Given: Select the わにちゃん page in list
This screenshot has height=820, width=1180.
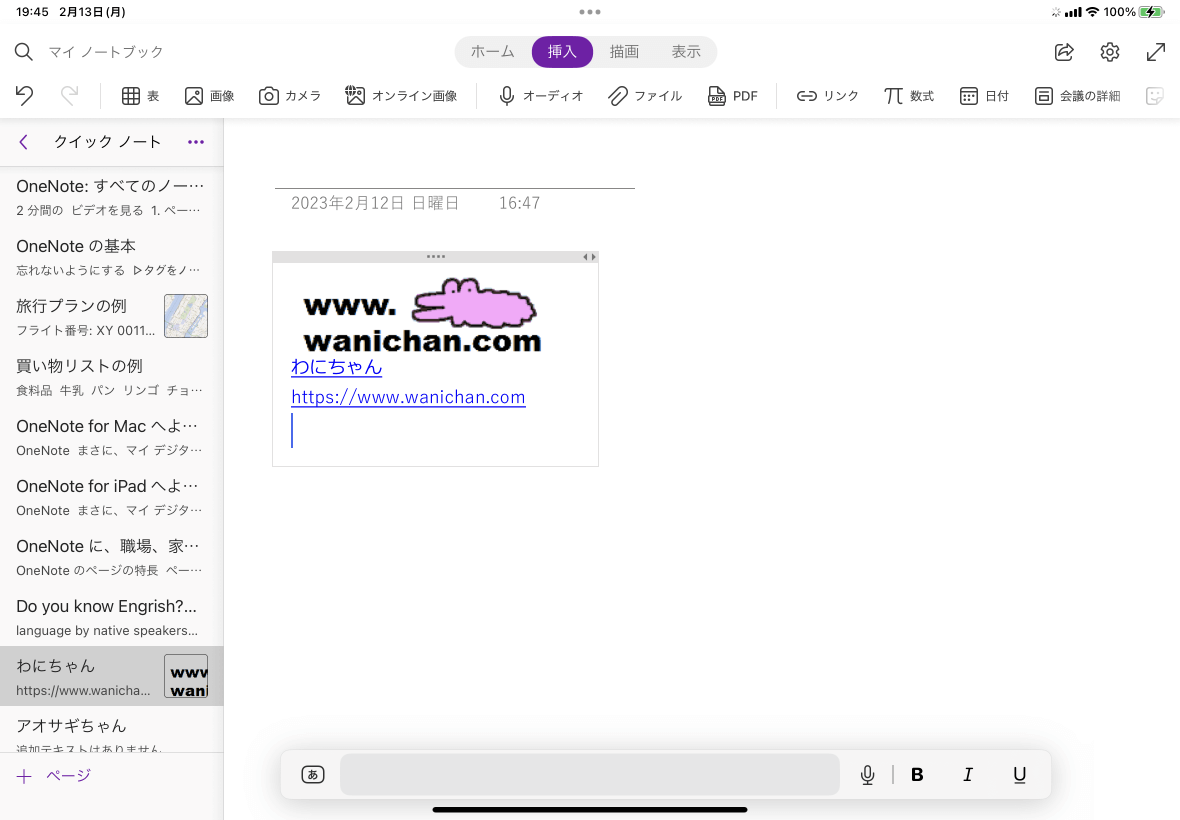Looking at the screenshot, I should coord(111,676).
